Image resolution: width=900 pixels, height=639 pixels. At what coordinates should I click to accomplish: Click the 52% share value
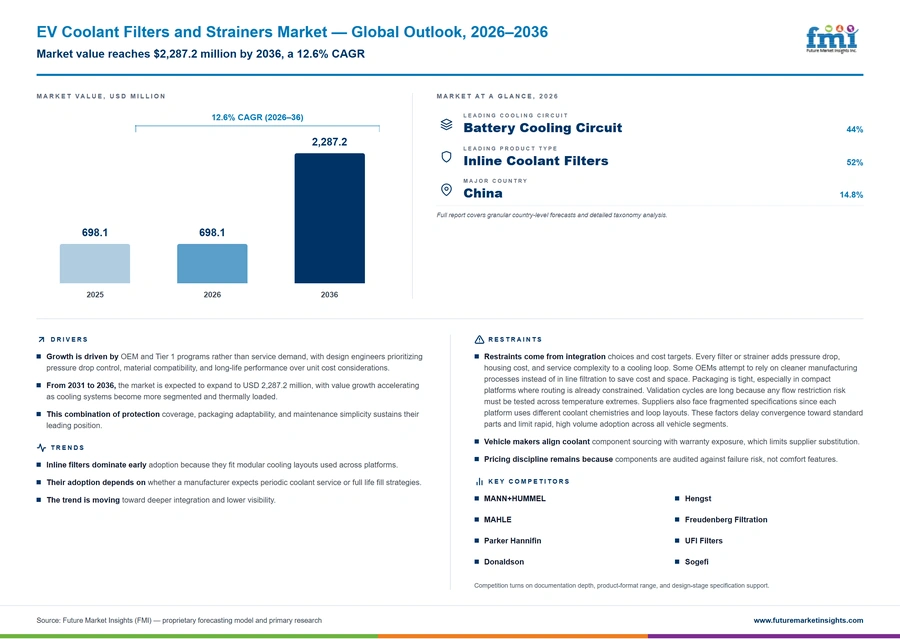coord(855,162)
